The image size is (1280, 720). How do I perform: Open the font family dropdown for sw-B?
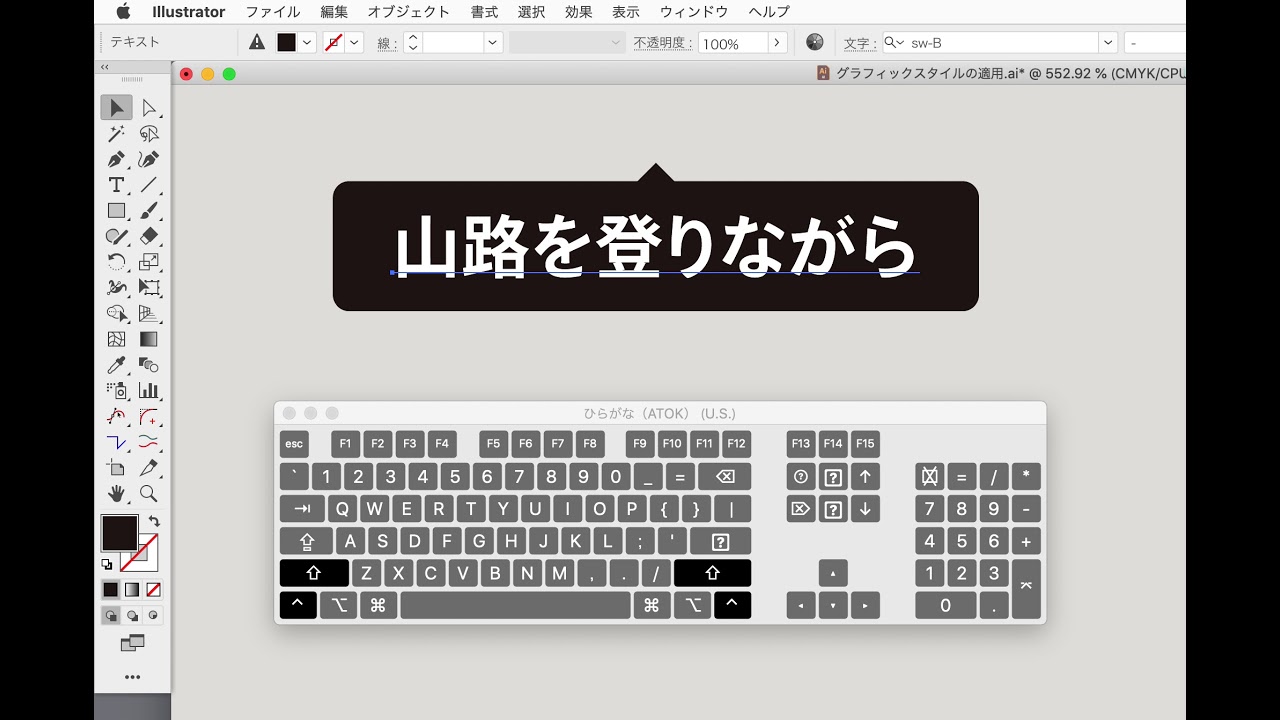(x=1107, y=43)
